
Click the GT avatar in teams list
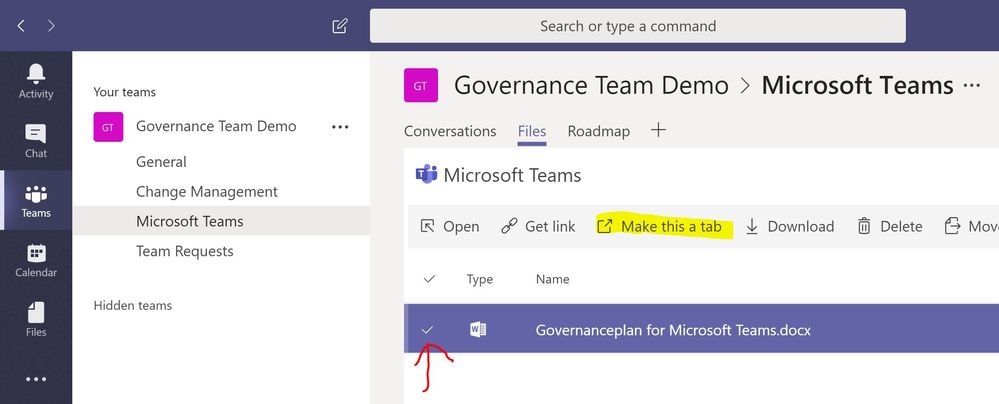(108, 127)
